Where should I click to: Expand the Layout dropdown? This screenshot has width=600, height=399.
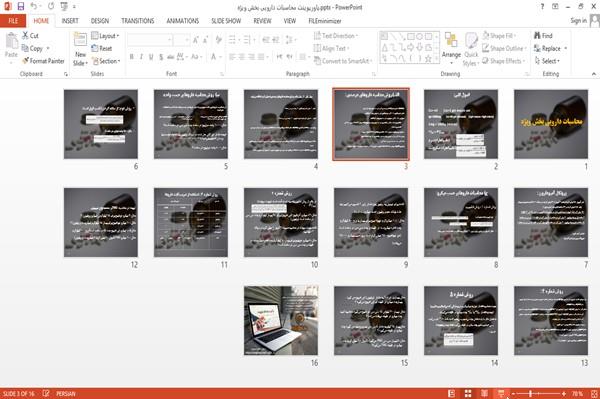point(105,36)
